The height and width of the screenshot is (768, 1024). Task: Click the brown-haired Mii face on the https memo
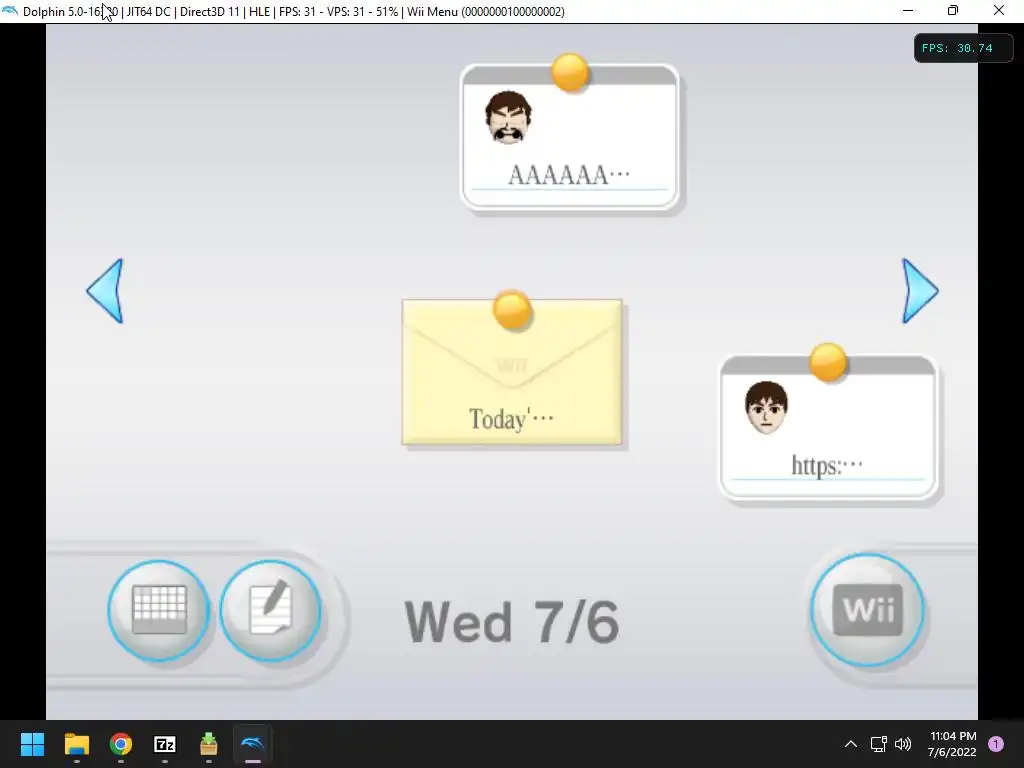(x=766, y=408)
